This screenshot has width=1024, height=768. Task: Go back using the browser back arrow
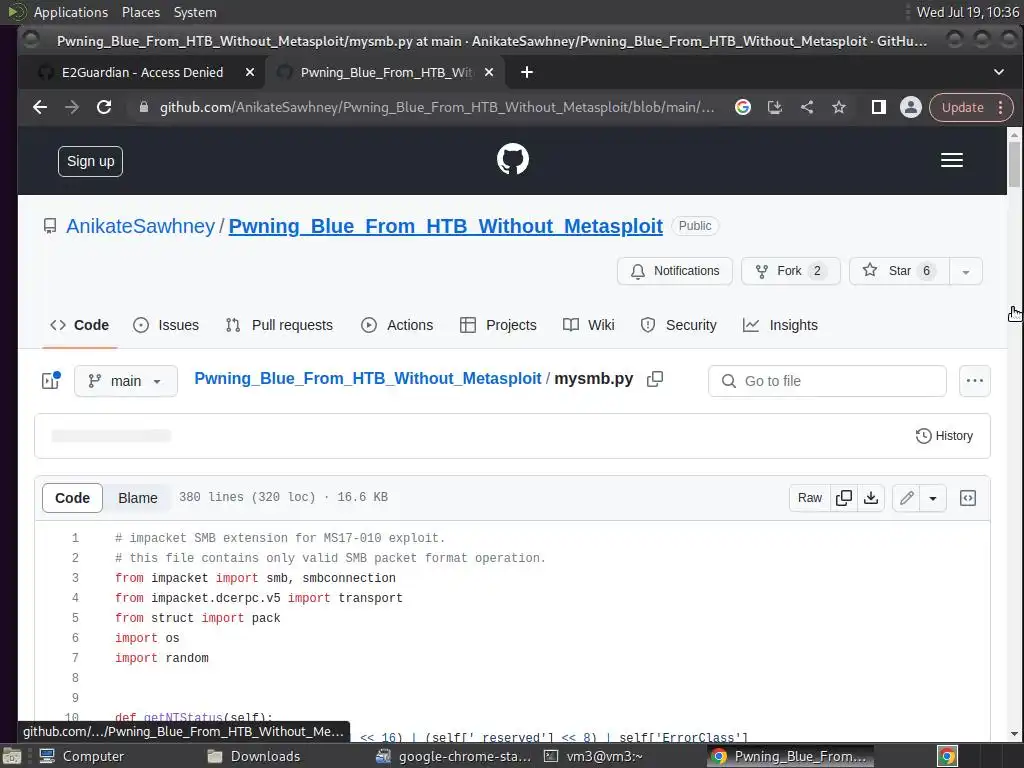click(40, 107)
